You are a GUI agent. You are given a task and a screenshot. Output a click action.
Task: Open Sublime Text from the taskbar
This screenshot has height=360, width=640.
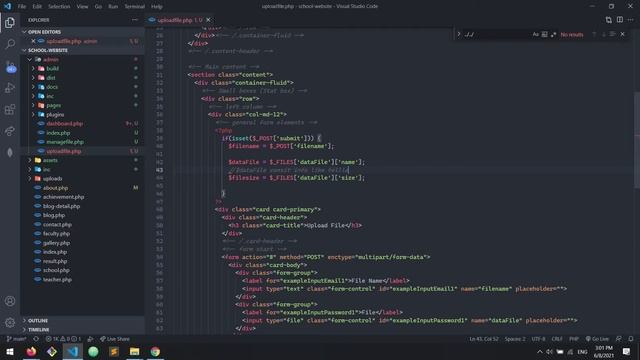click(x=114, y=351)
